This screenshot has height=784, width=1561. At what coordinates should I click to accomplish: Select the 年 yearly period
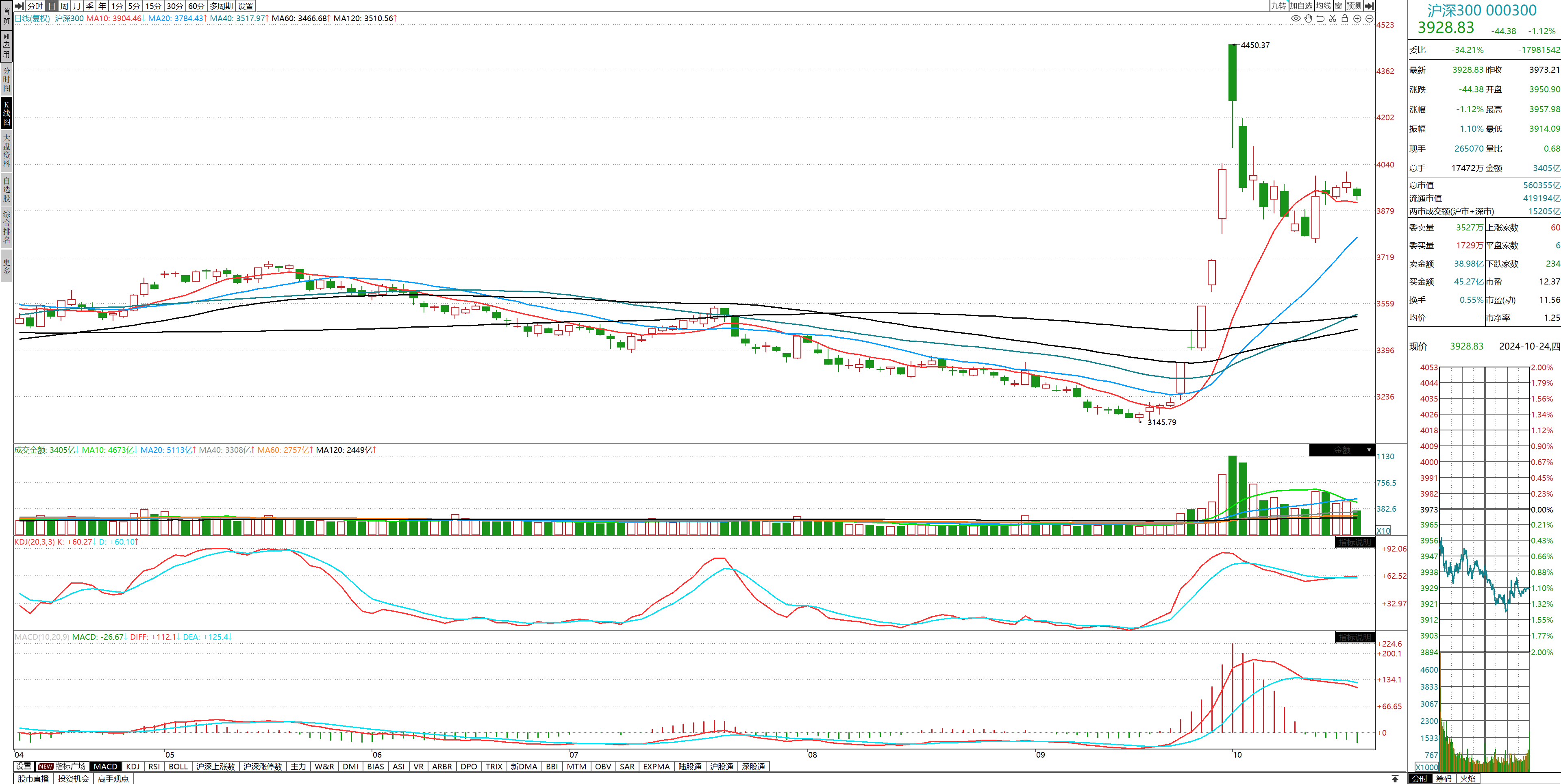(x=102, y=5)
